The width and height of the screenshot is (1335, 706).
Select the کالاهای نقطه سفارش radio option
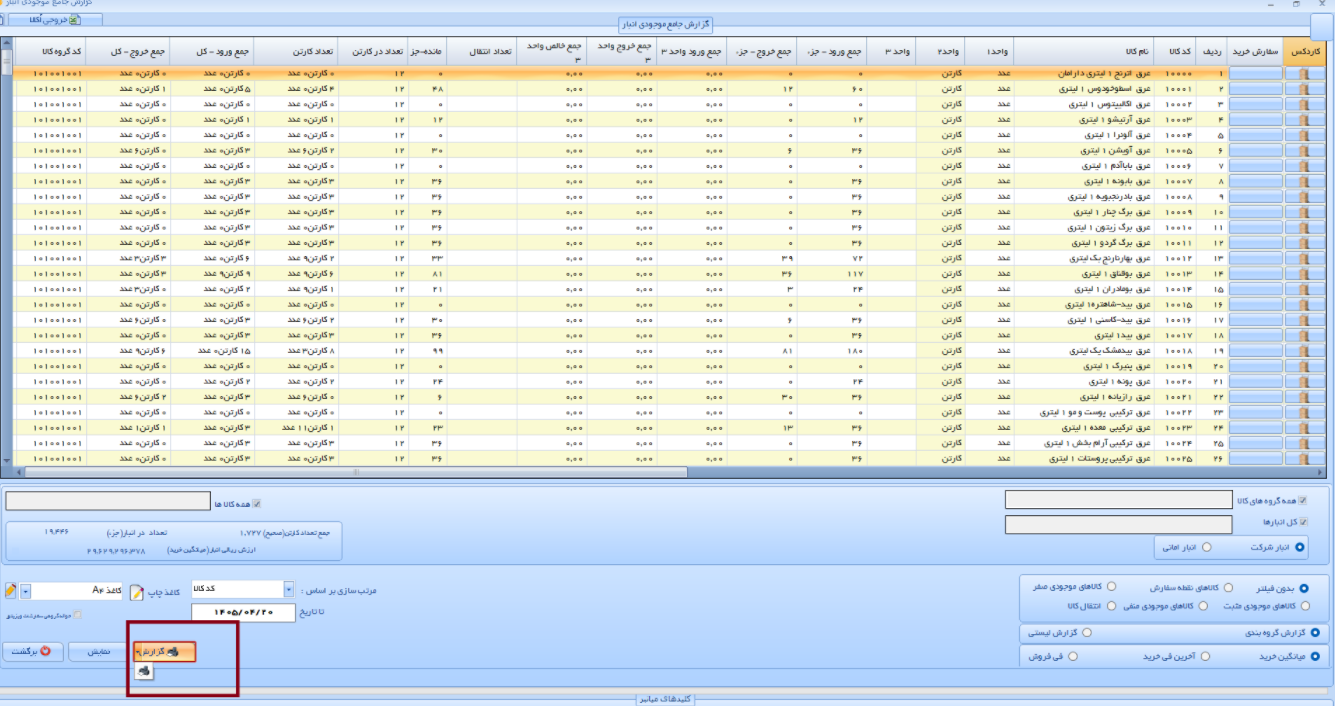point(1229,588)
